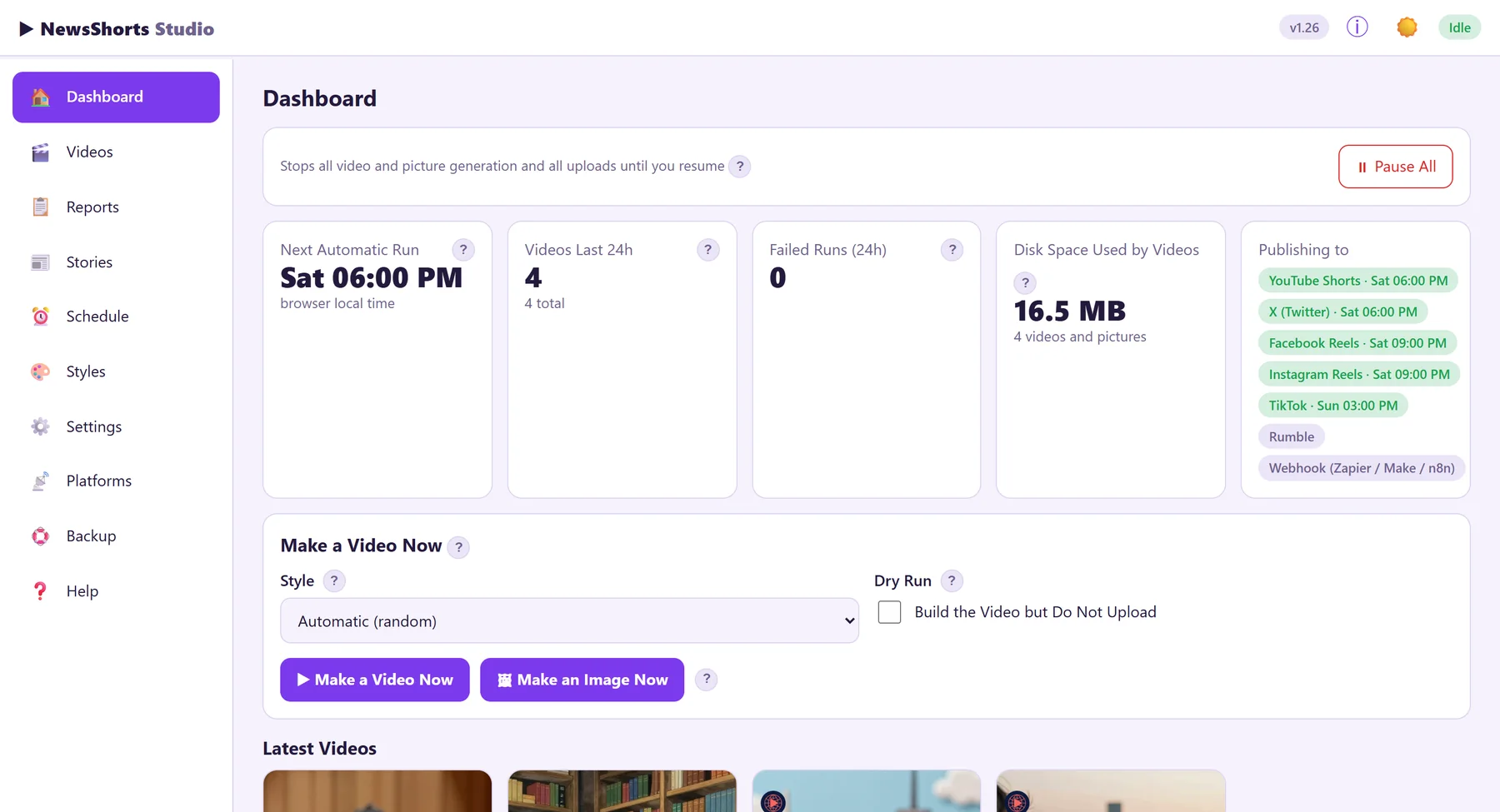This screenshot has width=1500, height=812.
Task: Go to Reports in the sidebar
Action: (x=116, y=207)
